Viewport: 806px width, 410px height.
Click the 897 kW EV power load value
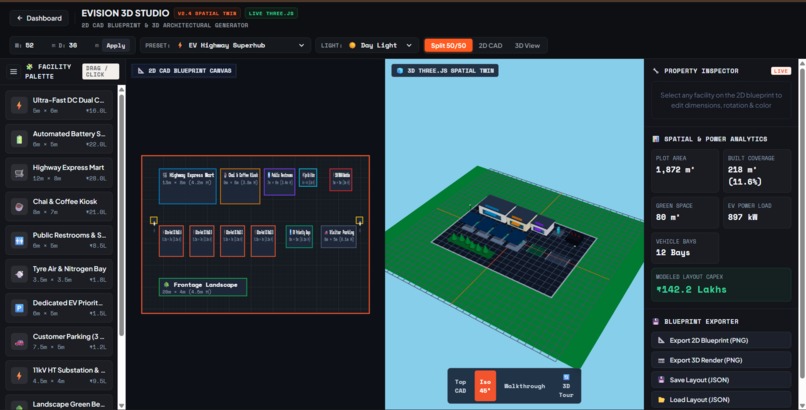click(x=742, y=217)
